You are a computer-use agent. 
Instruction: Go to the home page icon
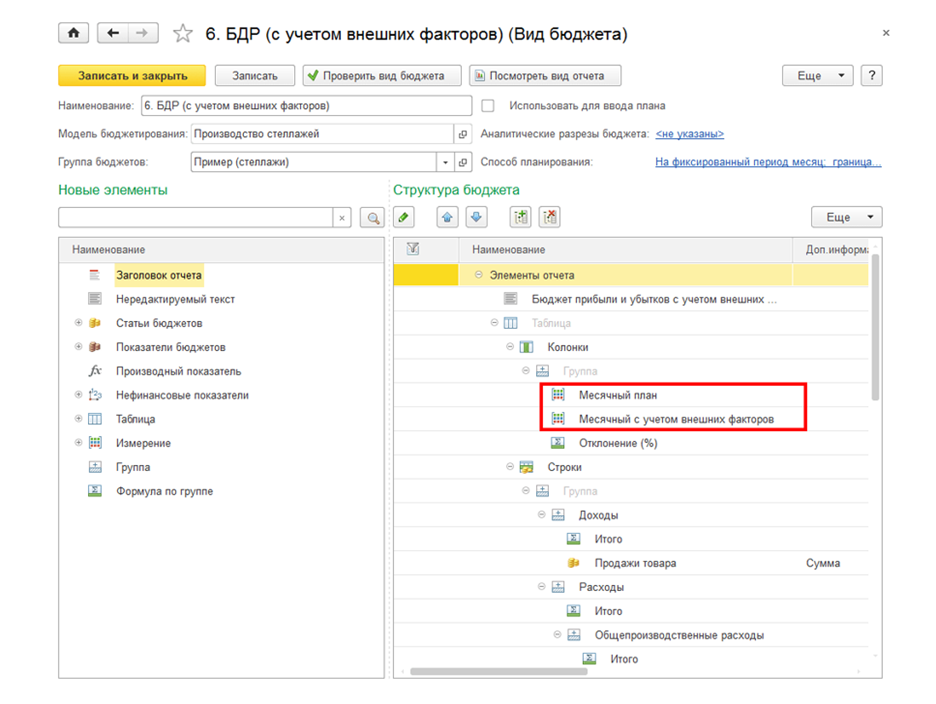tap(73, 33)
